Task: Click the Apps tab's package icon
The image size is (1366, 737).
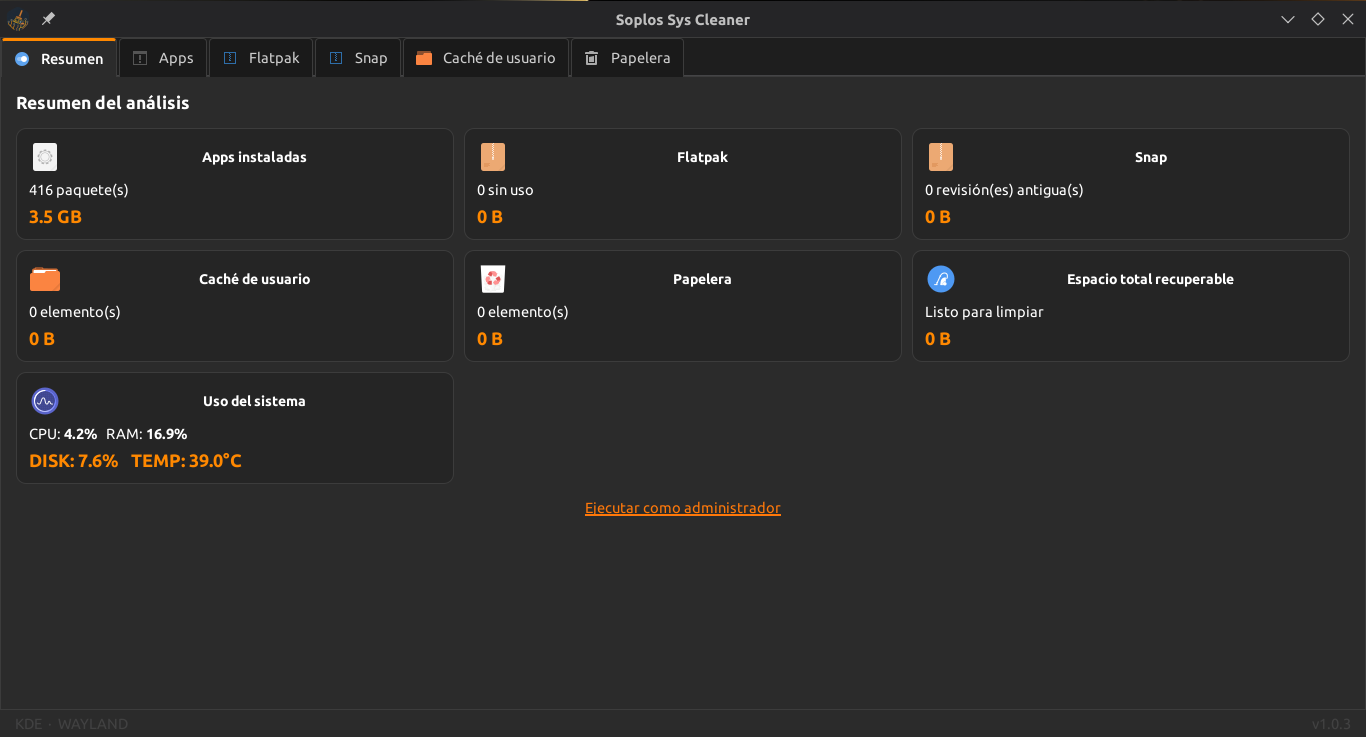Action: 140,58
